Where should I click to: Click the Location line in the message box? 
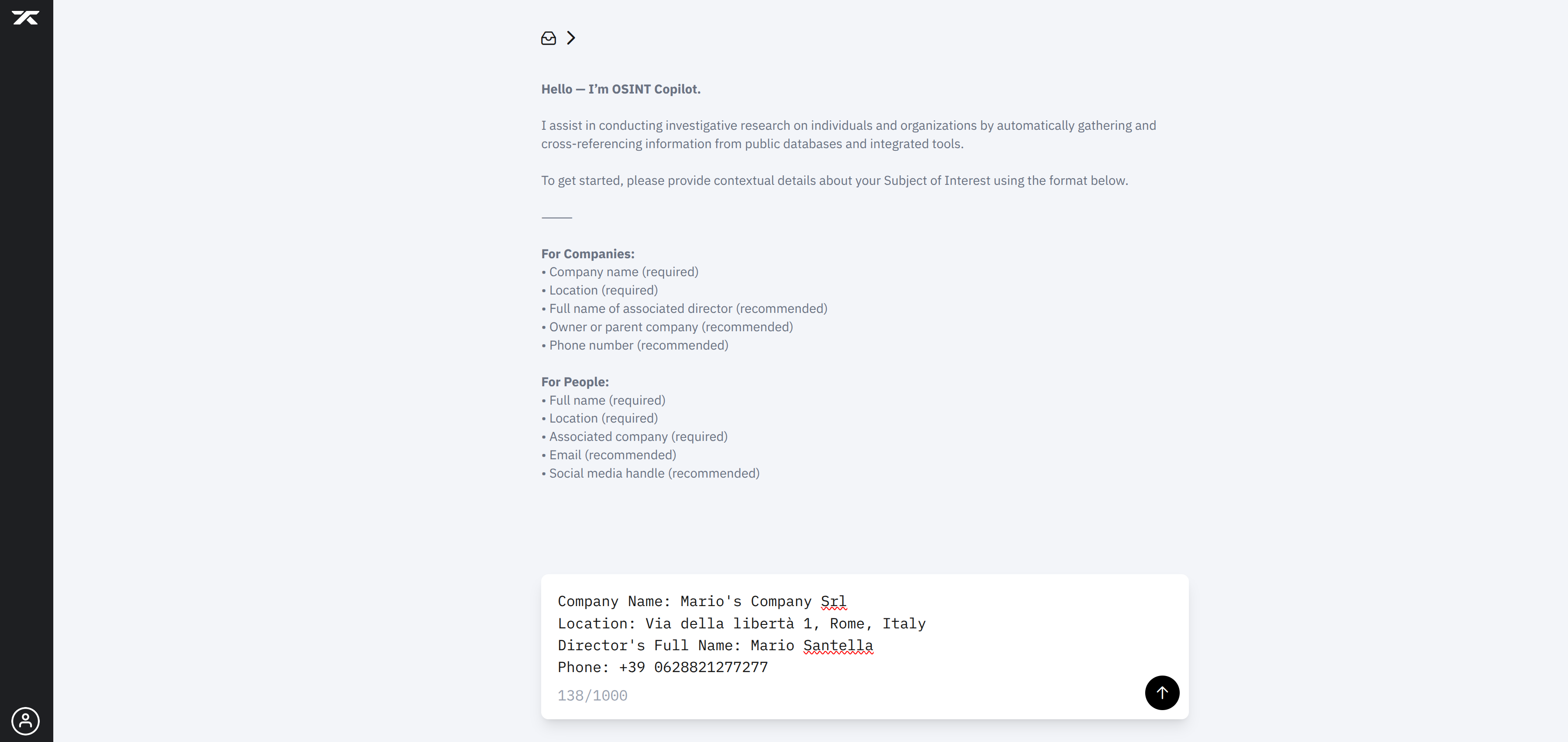click(741, 624)
